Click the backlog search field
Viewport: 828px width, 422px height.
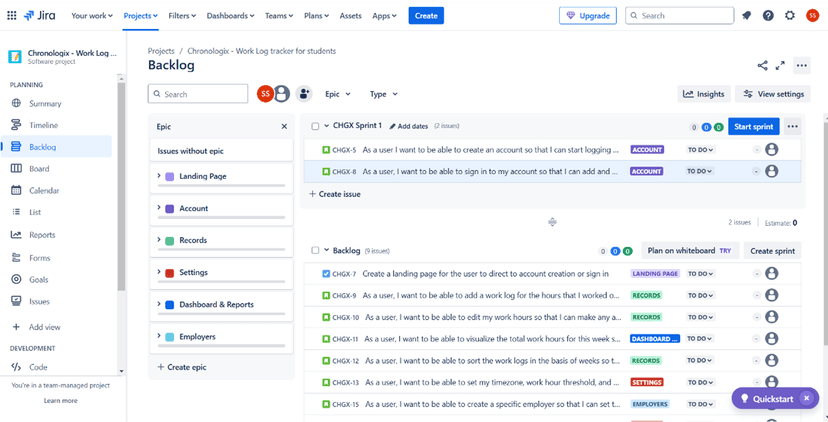(x=198, y=94)
